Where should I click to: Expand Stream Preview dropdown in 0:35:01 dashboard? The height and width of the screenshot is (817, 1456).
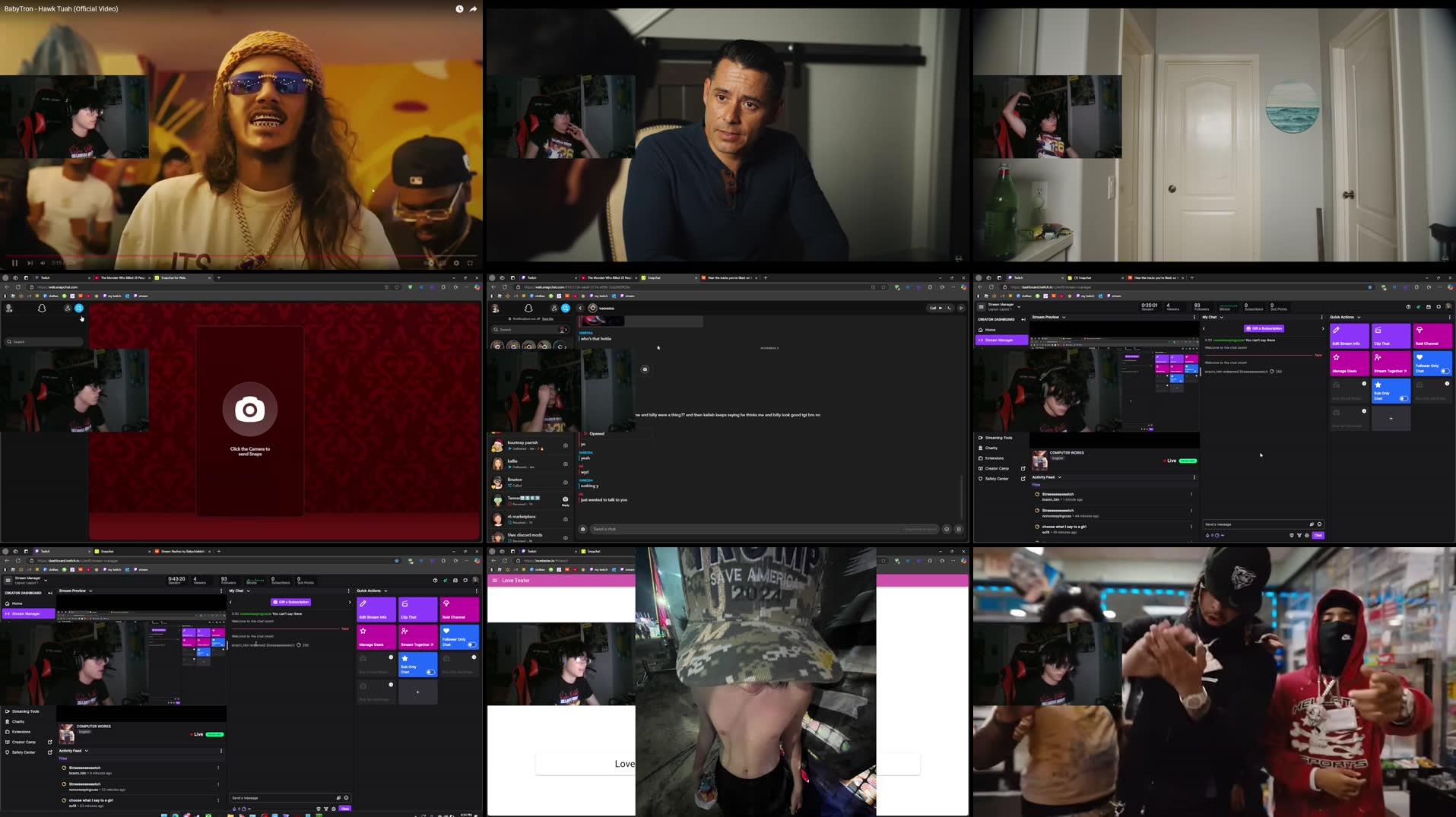pyautogui.click(x=1064, y=317)
